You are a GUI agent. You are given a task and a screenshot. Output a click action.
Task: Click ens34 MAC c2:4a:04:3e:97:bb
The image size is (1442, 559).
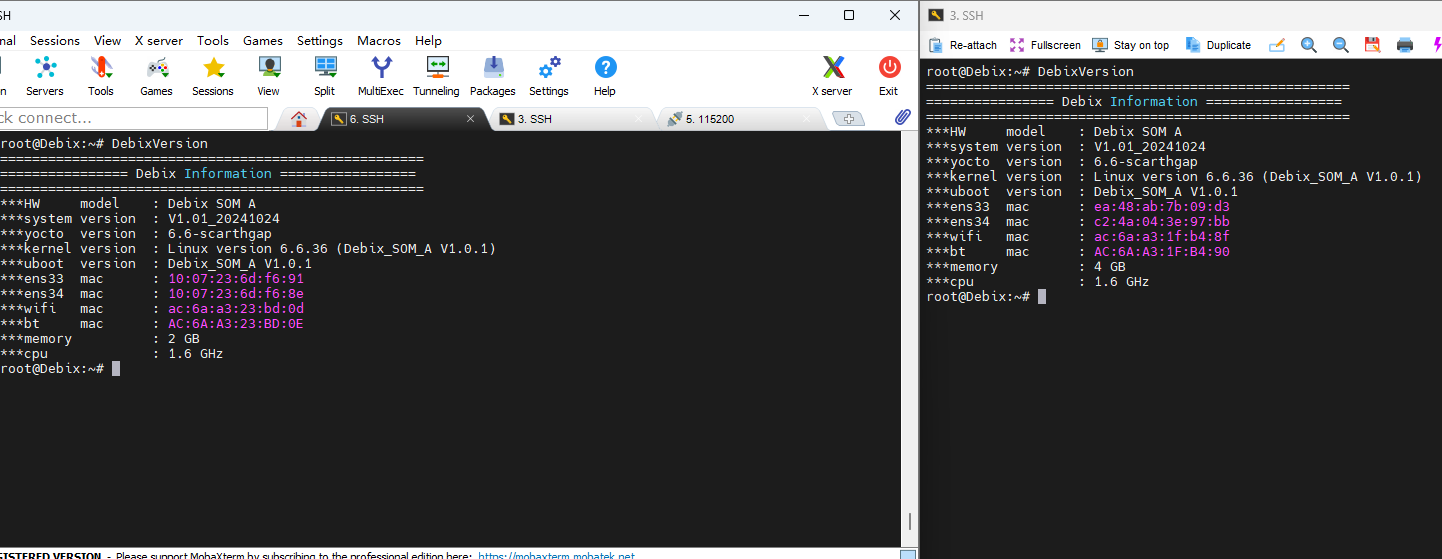tap(1162, 222)
